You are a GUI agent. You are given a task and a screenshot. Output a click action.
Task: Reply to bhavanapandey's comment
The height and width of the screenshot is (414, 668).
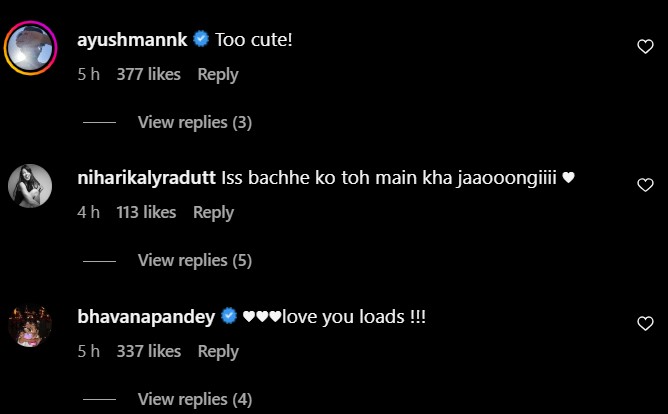[x=218, y=352]
